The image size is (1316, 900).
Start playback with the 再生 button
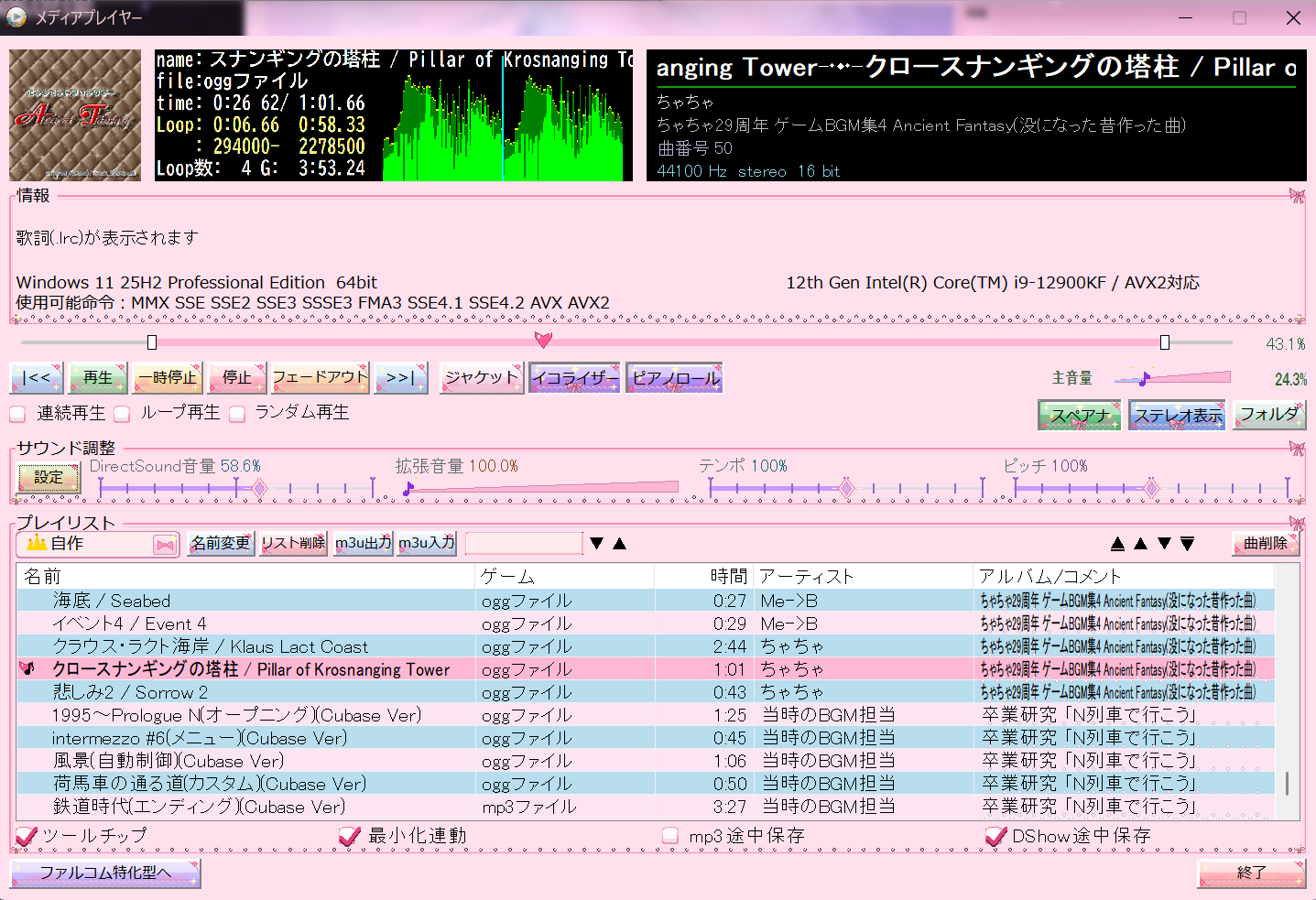point(98,377)
